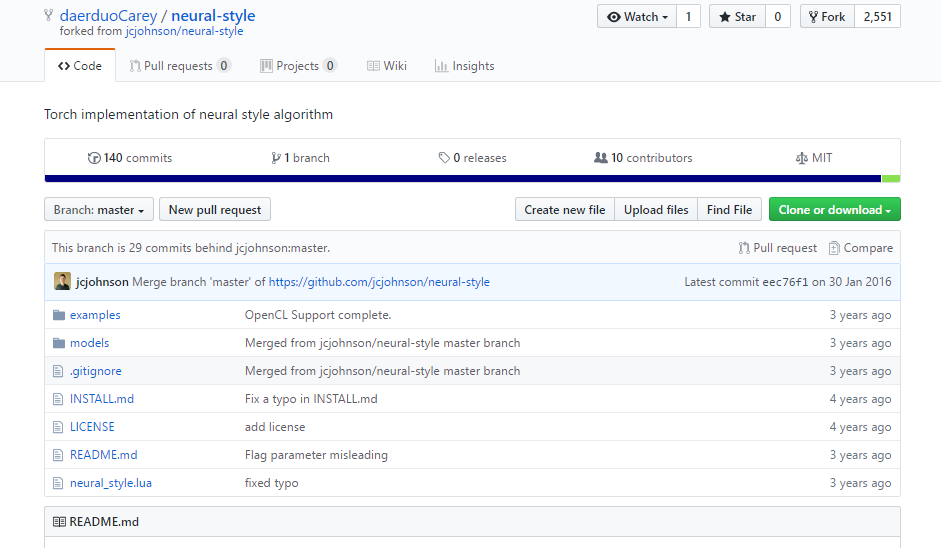Viewport: 941px width, 548px height.
Task: Click the jcjohnson avatar thumbnail
Action: (x=62, y=281)
